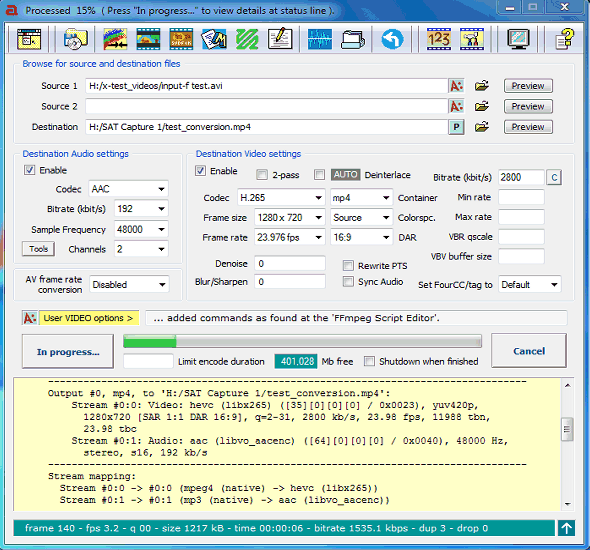The height and width of the screenshot is (550, 590).
Task: Toggle the 2-pass checkbox
Action: [262, 175]
